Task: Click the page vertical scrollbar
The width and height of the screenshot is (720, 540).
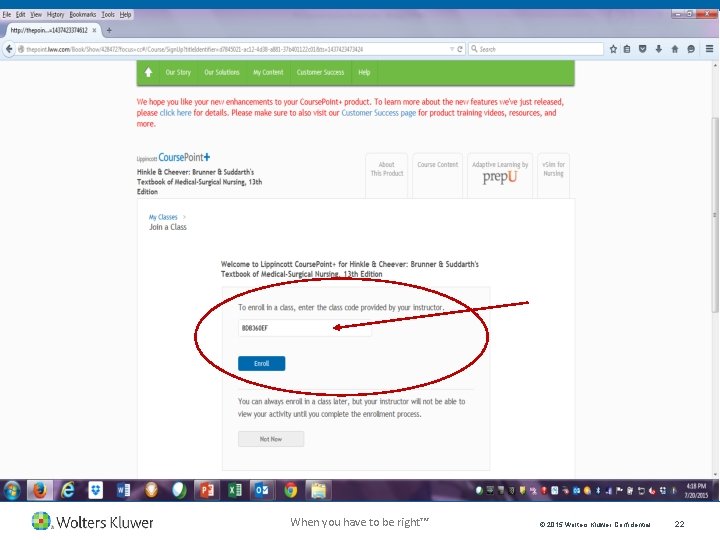Action: pyautogui.click(x=715, y=216)
